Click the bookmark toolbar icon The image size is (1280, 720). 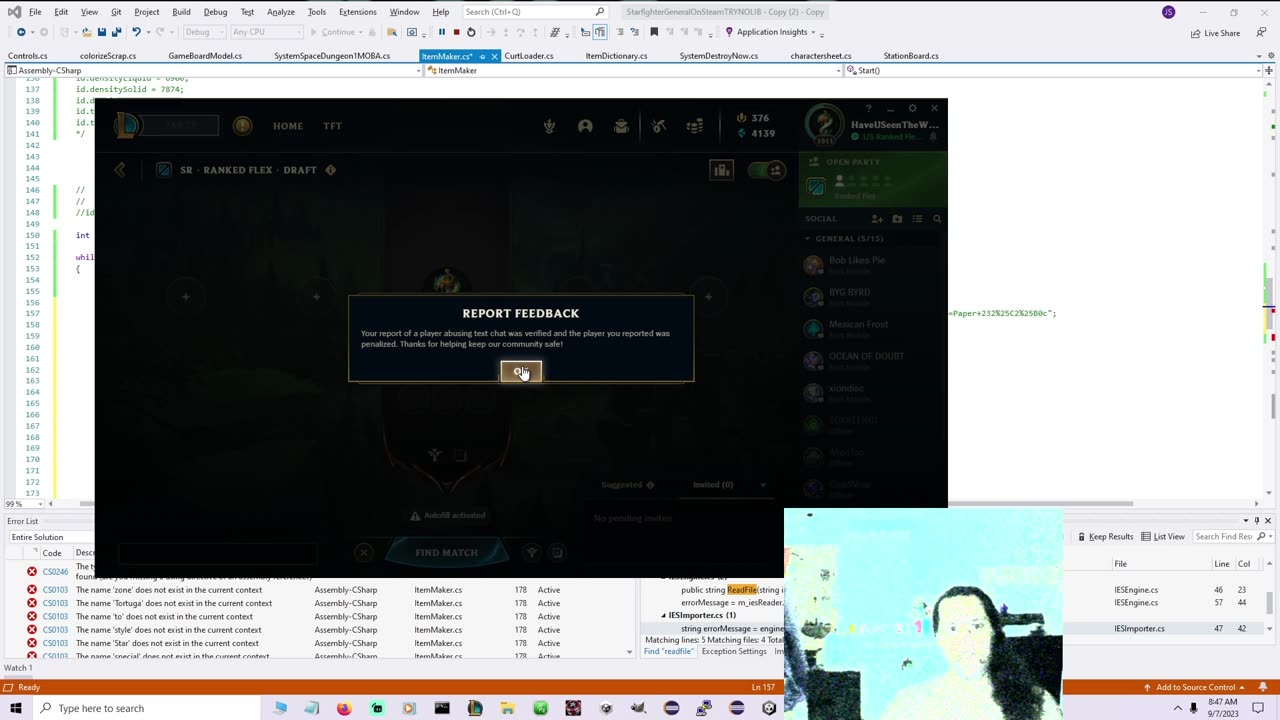point(654,32)
